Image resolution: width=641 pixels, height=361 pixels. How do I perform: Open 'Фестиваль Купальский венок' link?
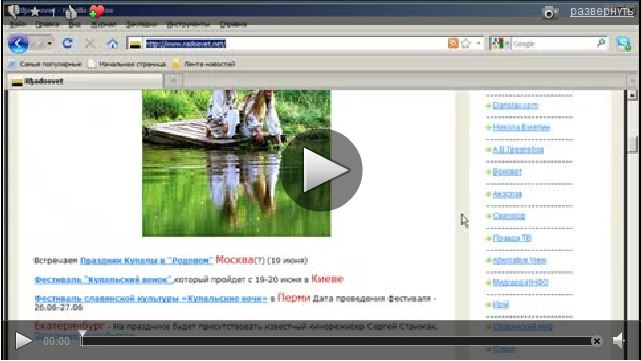pyautogui.click(x=104, y=280)
